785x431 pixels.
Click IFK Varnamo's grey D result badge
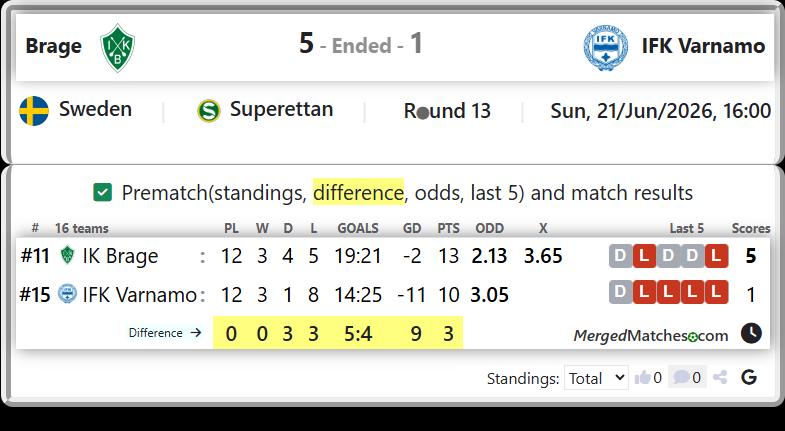(620, 292)
